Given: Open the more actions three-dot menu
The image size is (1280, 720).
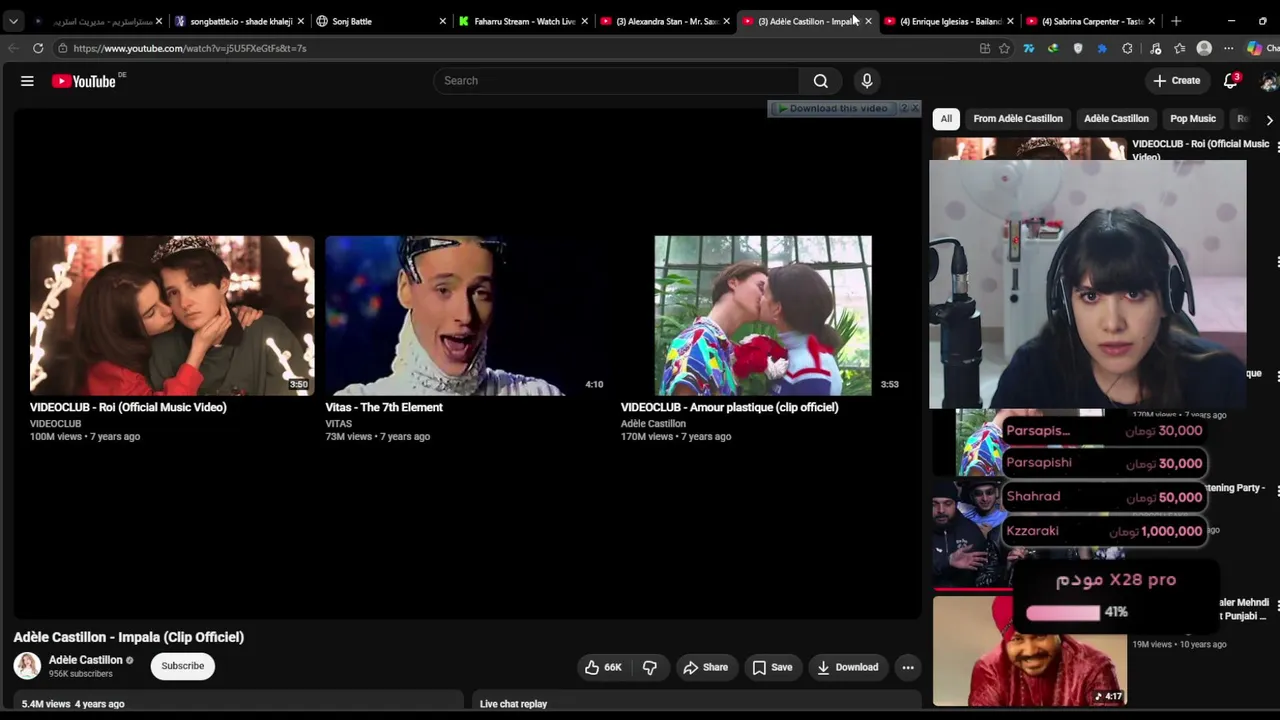Looking at the screenshot, I should [x=908, y=667].
